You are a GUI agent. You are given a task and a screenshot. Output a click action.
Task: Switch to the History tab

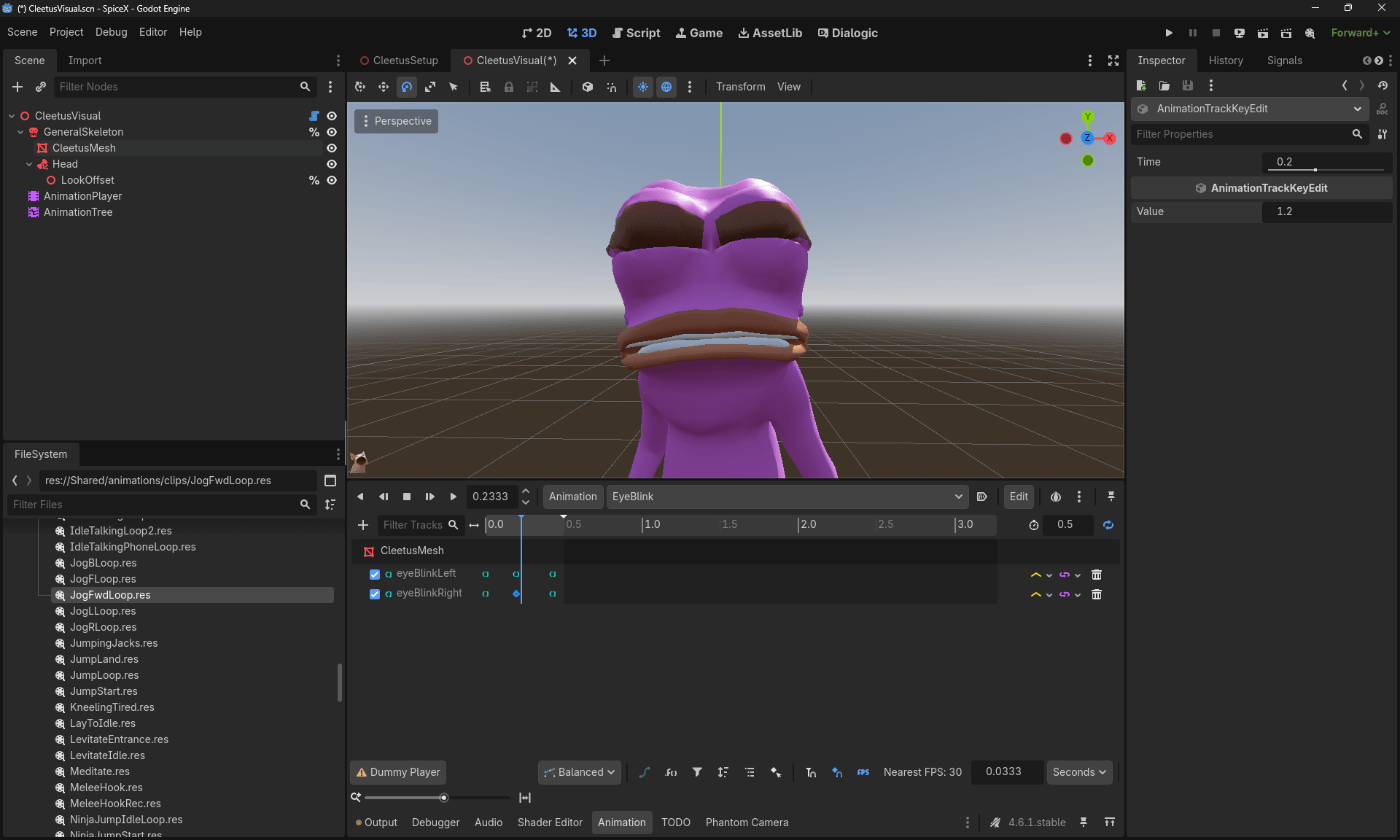coord(1226,61)
